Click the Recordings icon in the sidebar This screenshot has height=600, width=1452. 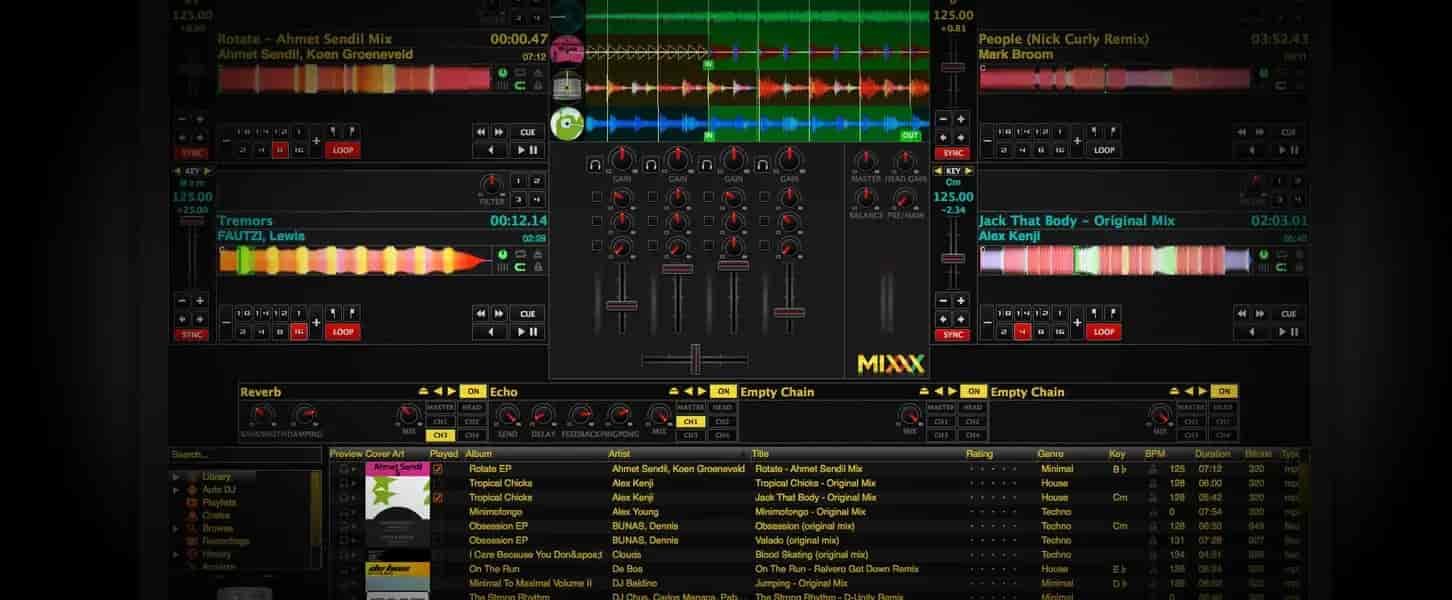(189, 539)
